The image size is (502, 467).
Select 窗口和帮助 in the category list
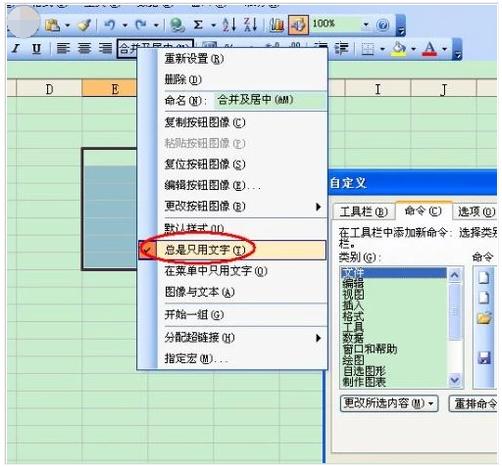(370, 349)
